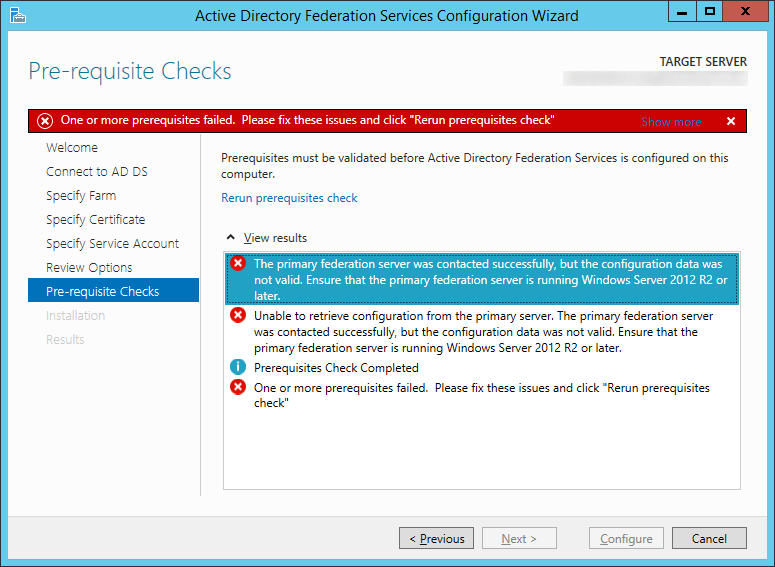The height and width of the screenshot is (567, 775).
Task: Click the Previous button
Action: 436,538
